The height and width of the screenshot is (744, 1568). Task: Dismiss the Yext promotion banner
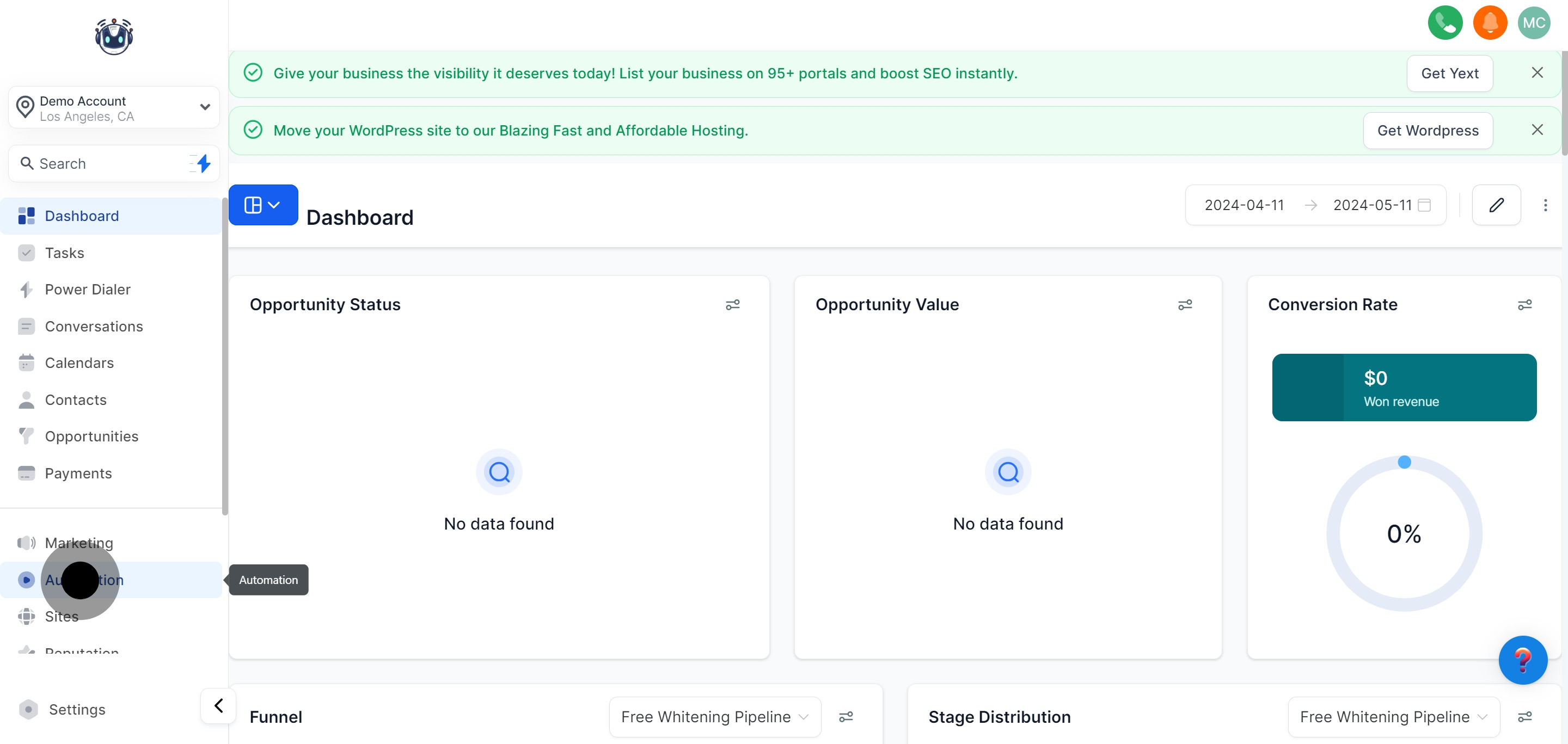coord(1537,73)
